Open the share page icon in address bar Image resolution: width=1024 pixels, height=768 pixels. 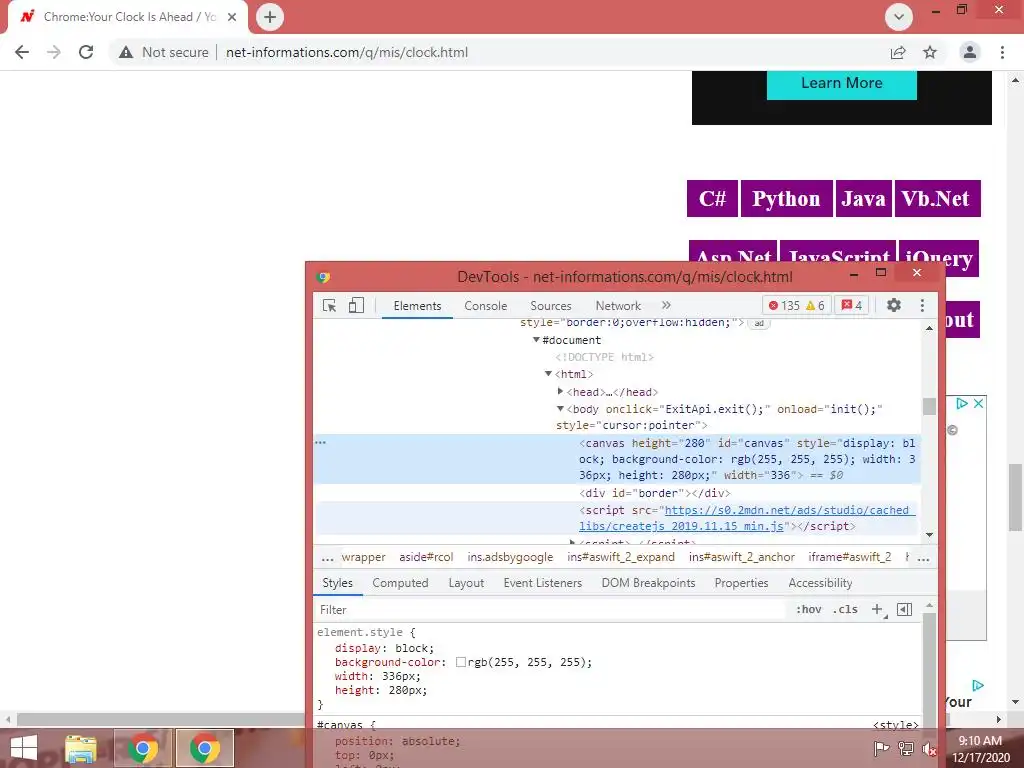pos(898,52)
